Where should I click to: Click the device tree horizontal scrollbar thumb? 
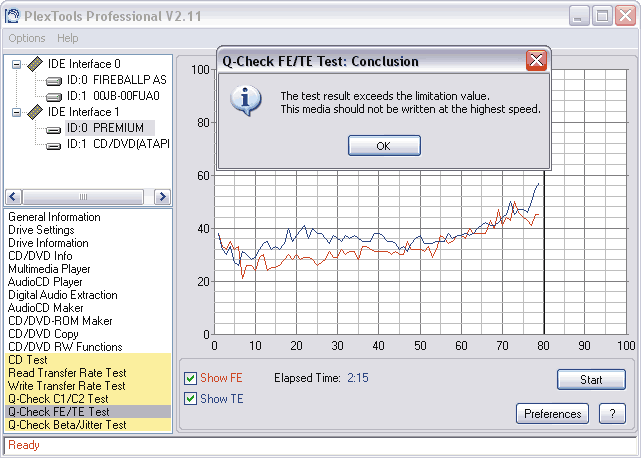click(83, 197)
